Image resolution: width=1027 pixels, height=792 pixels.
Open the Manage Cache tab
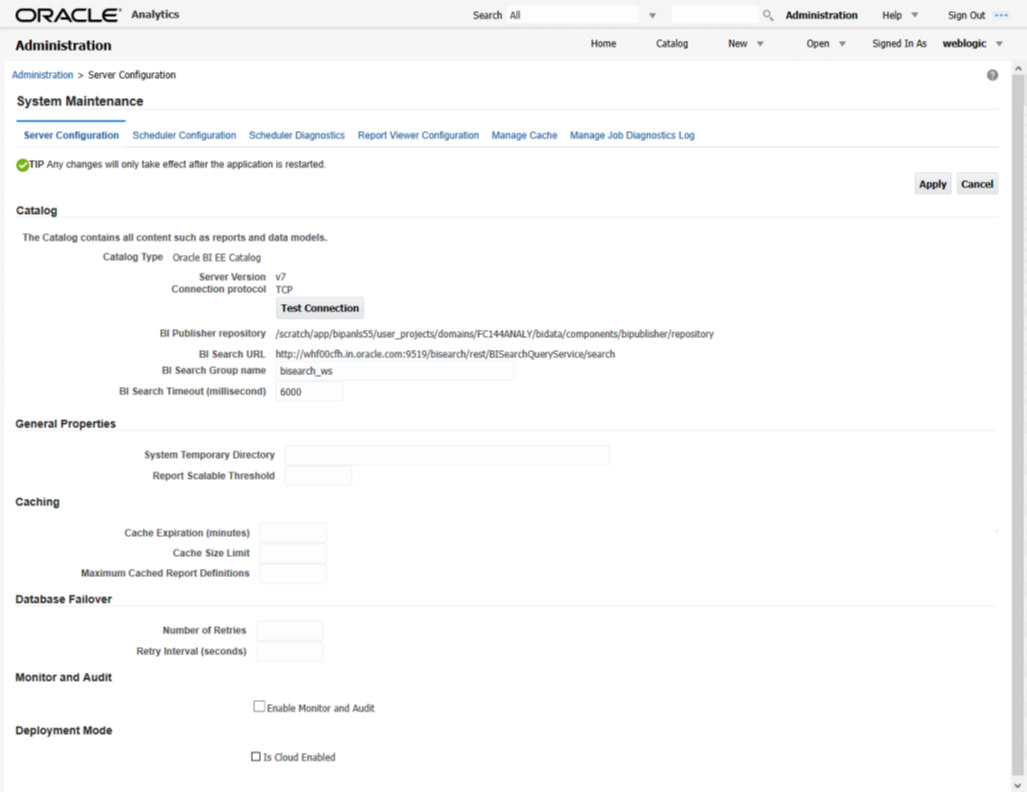pyautogui.click(x=524, y=135)
